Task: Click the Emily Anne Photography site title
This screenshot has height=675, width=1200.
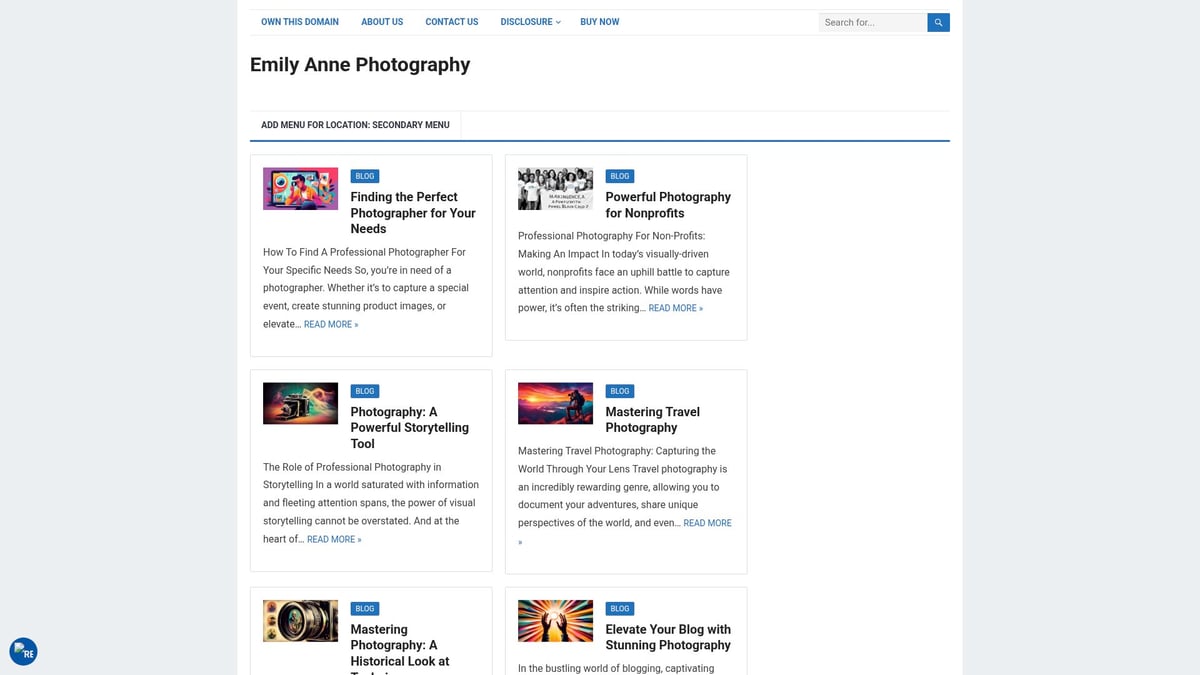Action: point(360,65)
